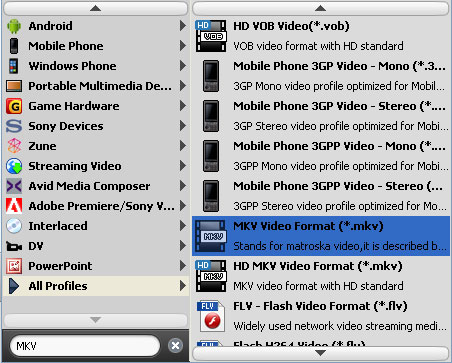Expand the All Profiles submenu arrow
The width and height of the screenshot is (452, 363).
pyautogui.click(x=183, y=286)
